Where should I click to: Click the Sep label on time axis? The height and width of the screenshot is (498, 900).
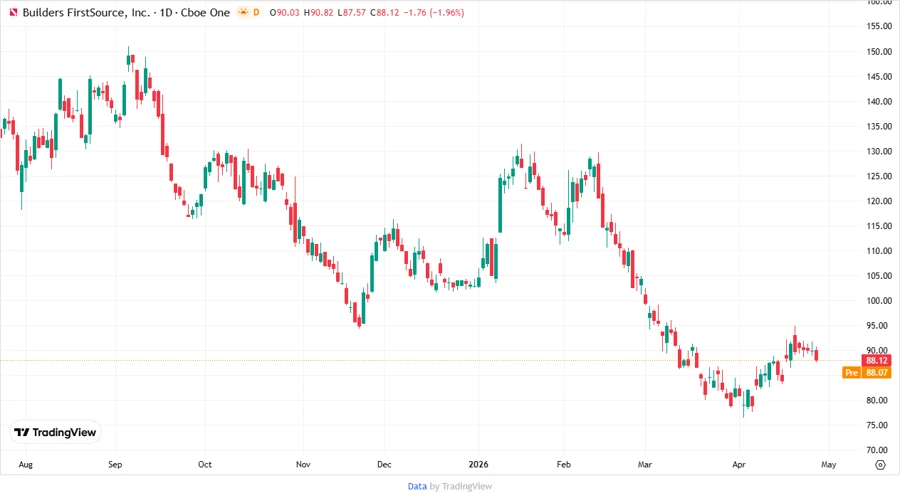tap(115, 464)
